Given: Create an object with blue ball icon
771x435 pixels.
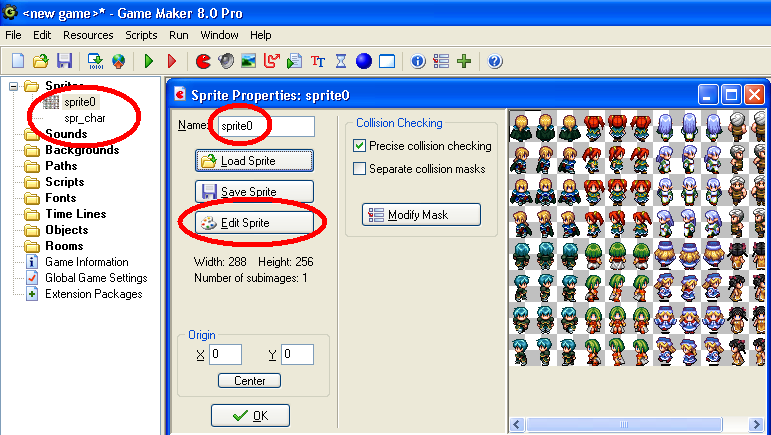Looking at the screenshot, I should pos(364,61).
